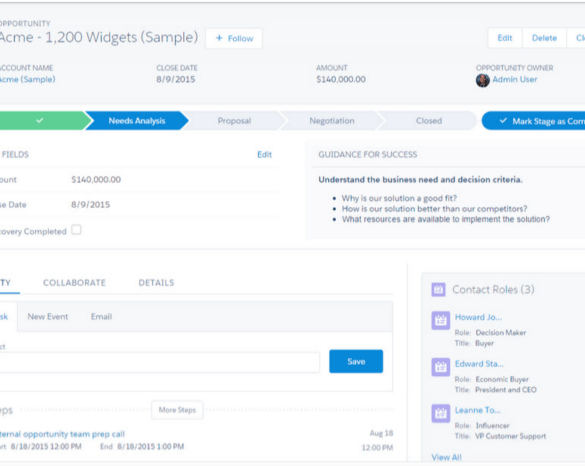Click the 'Economic Buyer' role text

click(x=502, y=379)
